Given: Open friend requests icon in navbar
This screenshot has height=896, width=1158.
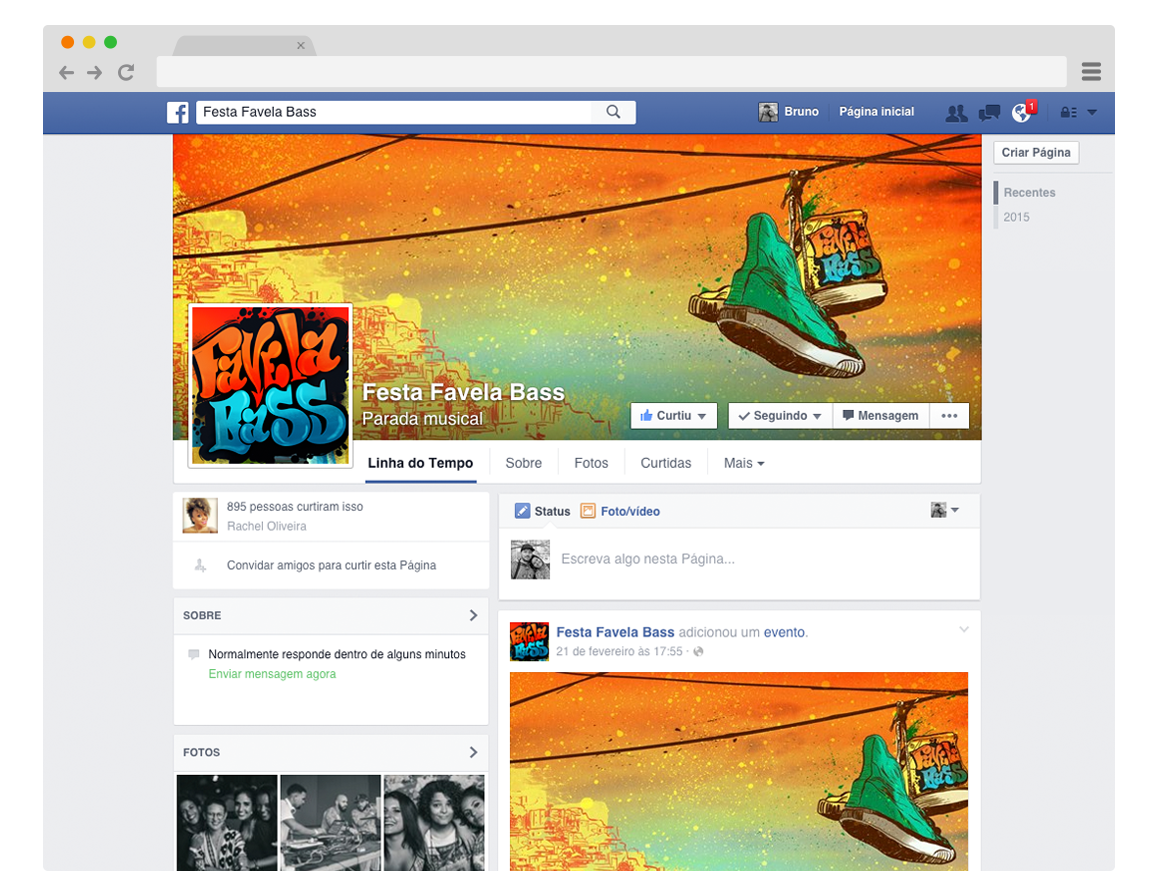Looking at the screenshot, I should coord(956,112).
